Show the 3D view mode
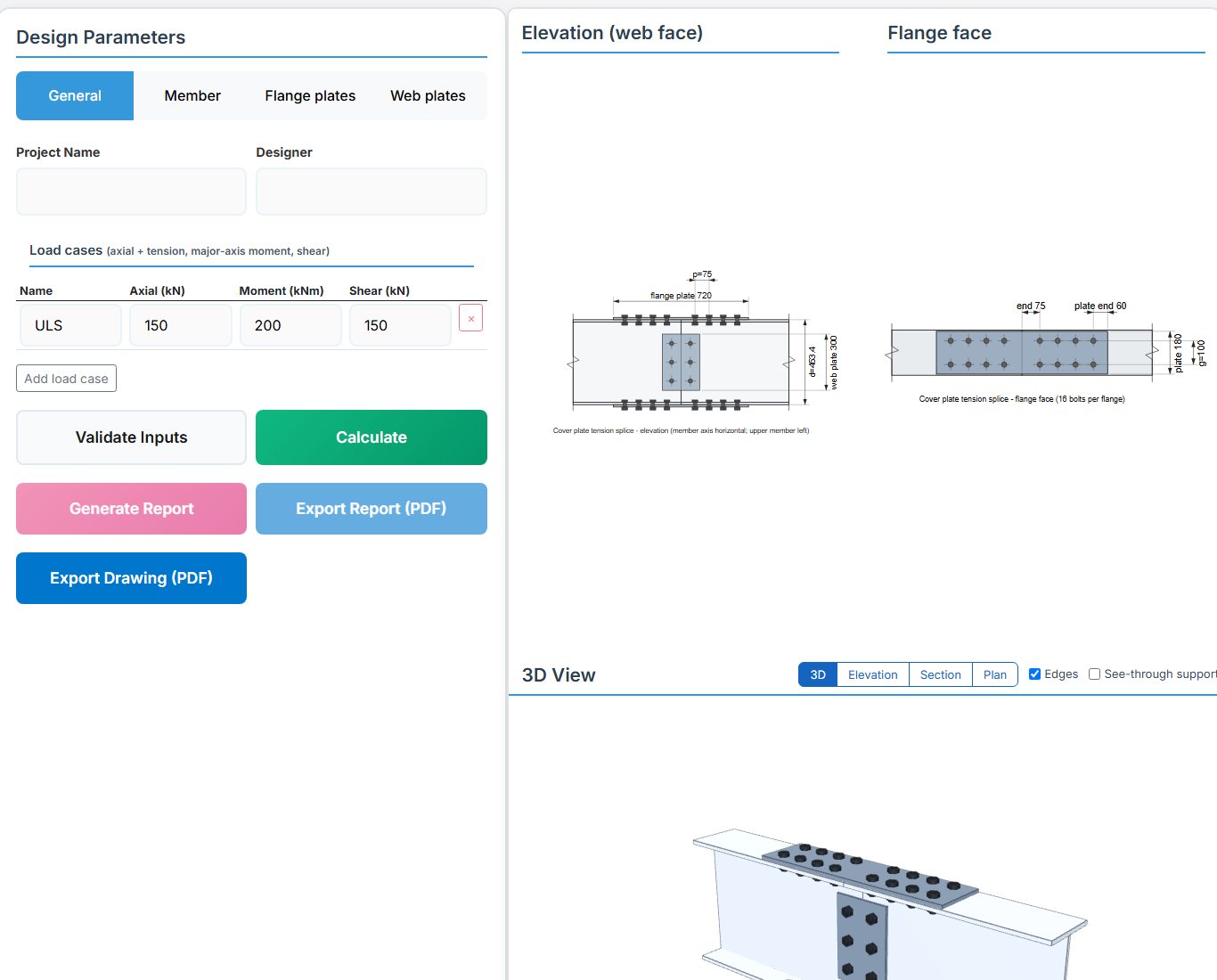This screenshot has height=980, width=1217. tap(818, 674)
